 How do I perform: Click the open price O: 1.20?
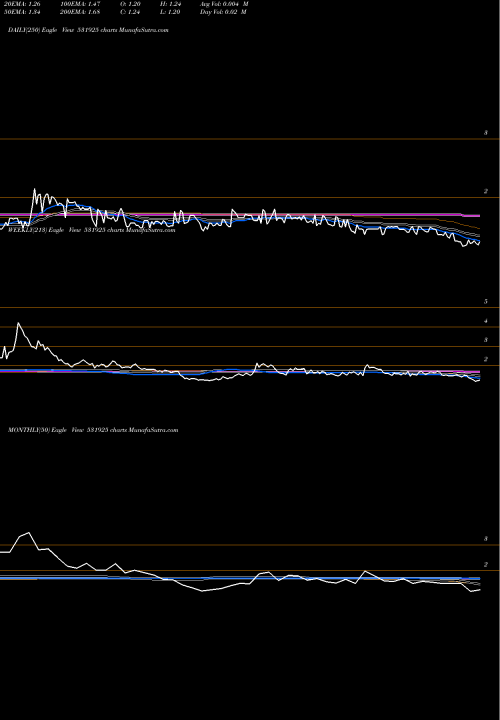pos(130,4)
